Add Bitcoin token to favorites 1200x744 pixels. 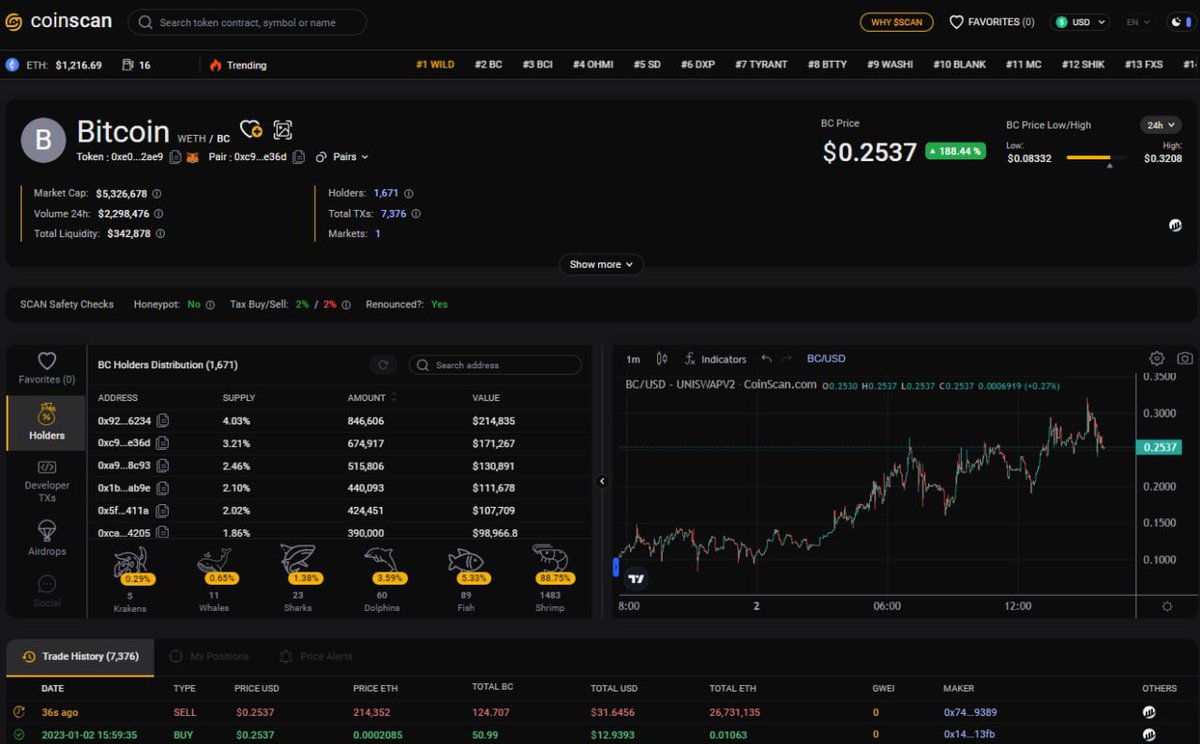(250, 130)
